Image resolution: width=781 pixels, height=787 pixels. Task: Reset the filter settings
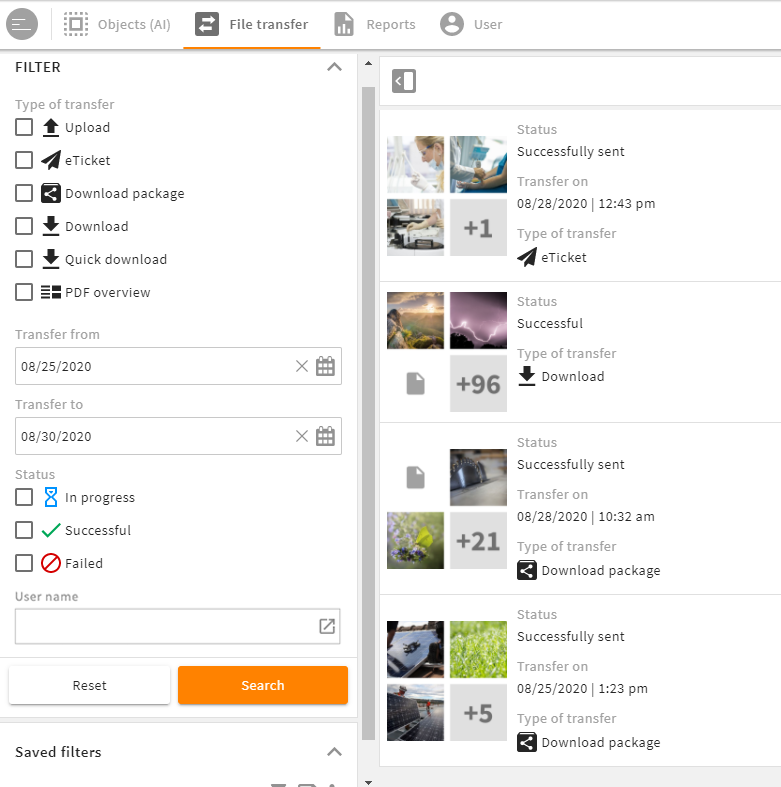[x=89, y=685]
